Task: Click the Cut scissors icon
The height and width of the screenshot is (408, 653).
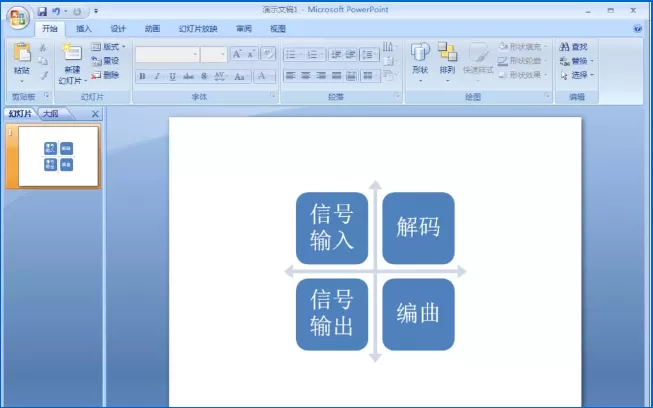Action: click(x=43, y=47)
